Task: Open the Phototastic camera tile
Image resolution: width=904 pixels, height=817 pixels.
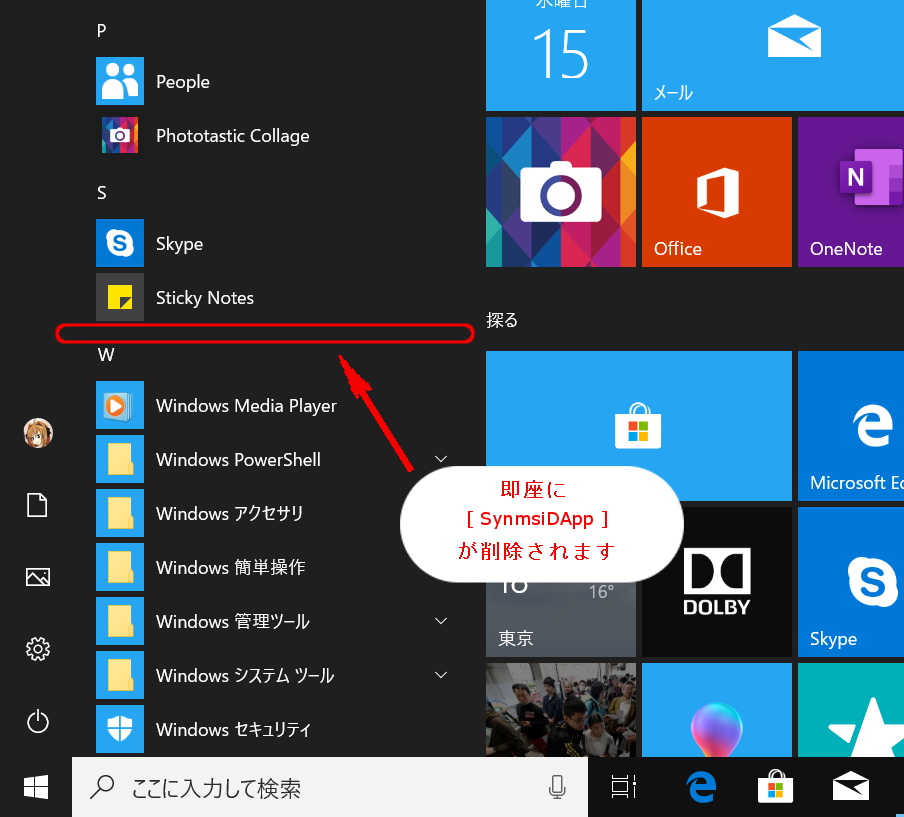Action: (561, 192)
